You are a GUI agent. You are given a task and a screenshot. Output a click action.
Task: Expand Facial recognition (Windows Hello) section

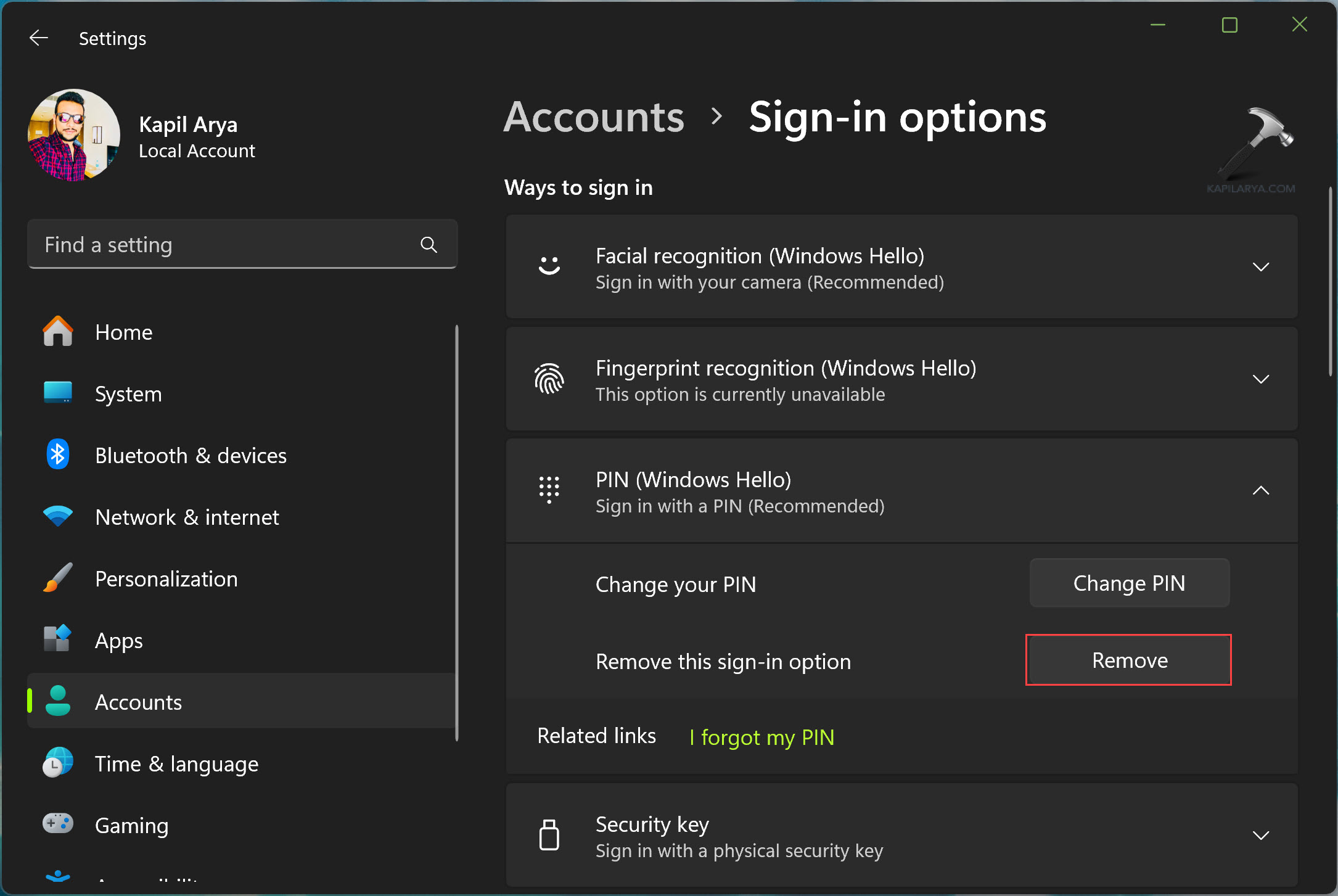(x=1260, y=267)
